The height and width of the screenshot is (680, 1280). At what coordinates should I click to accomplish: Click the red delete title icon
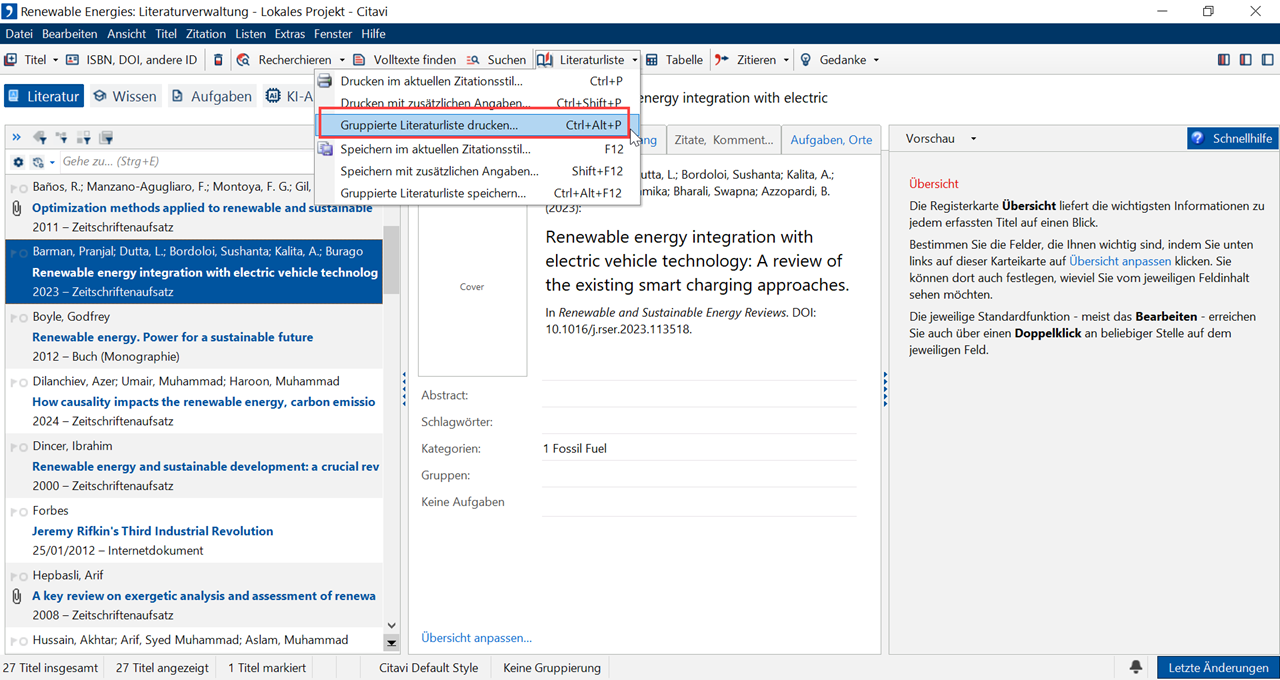(x=219, y=60)
